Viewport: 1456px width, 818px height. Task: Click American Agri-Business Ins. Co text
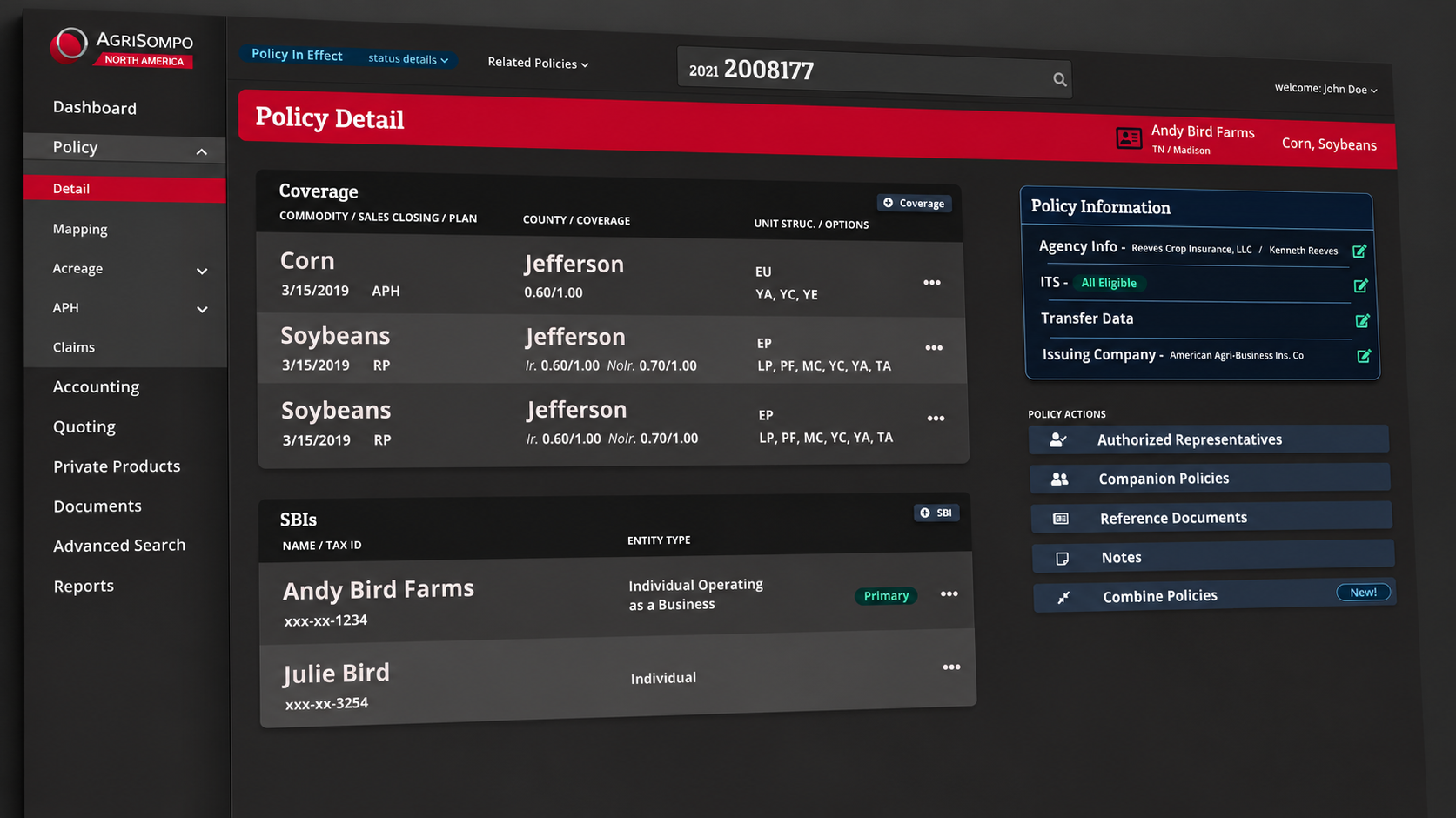click(1237, 355)
